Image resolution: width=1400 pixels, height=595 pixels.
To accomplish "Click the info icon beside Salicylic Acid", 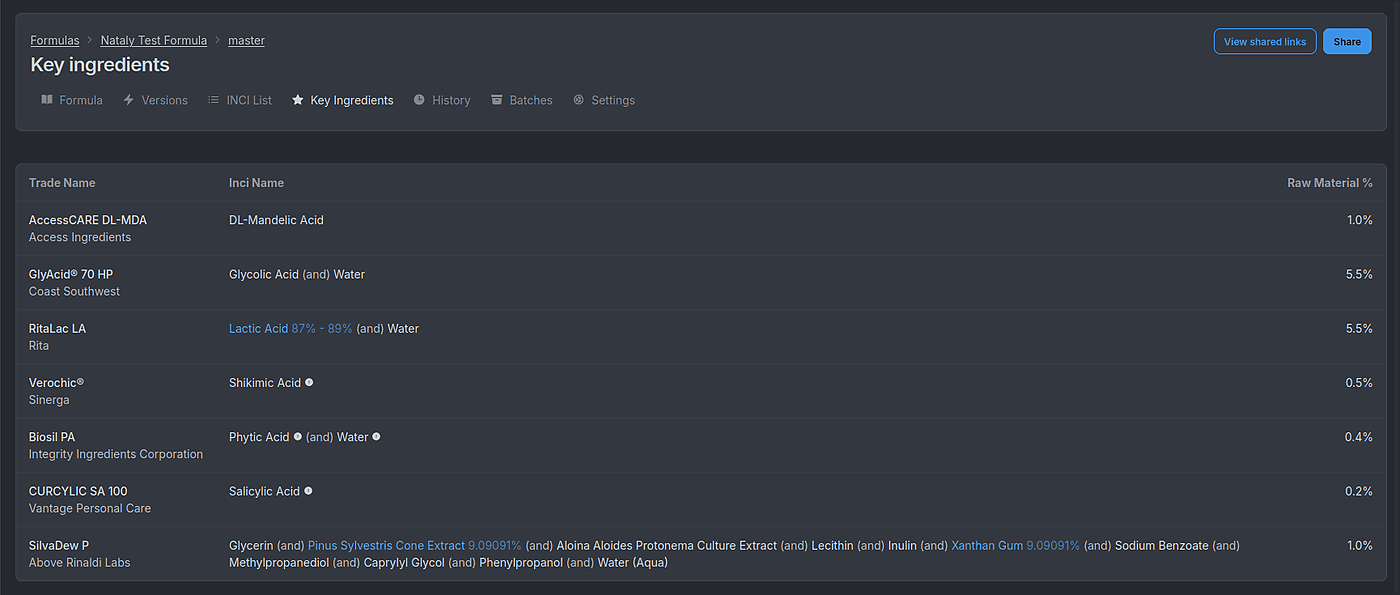I will coord(307,490).
